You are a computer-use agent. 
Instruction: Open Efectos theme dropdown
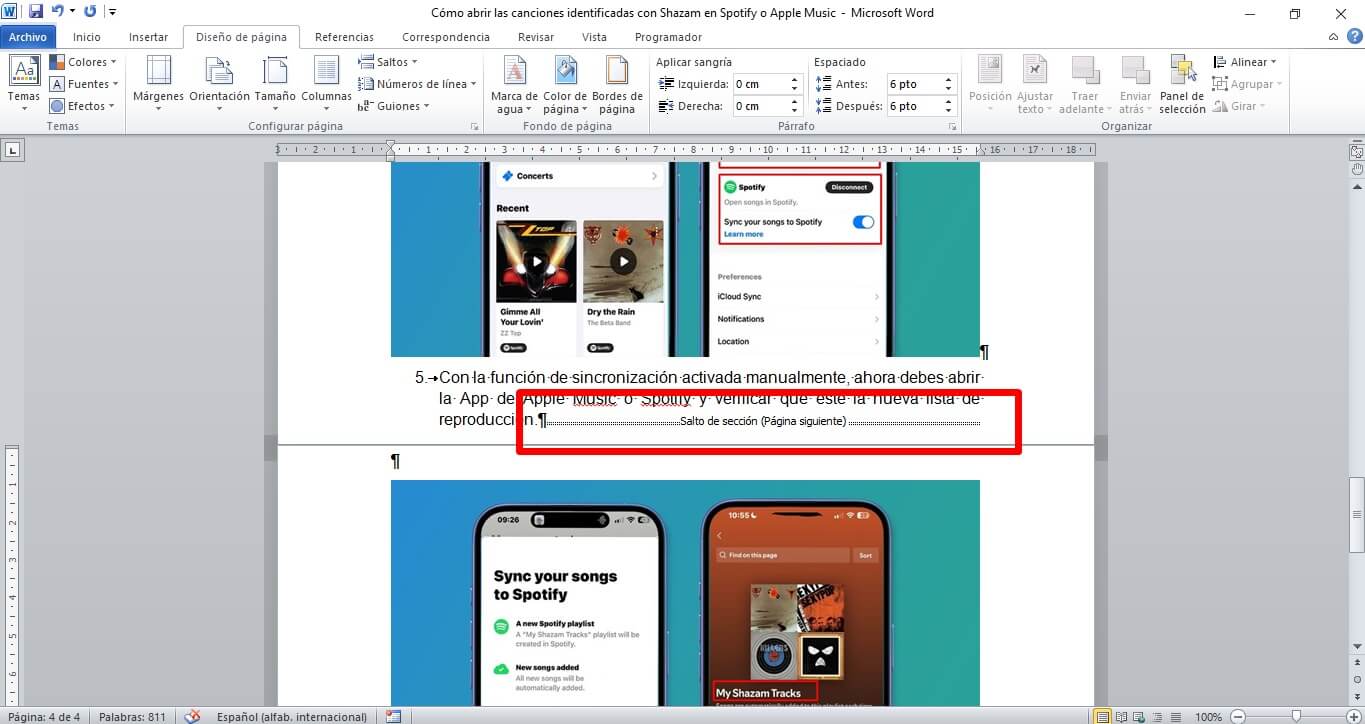click(x=82, y=106)
